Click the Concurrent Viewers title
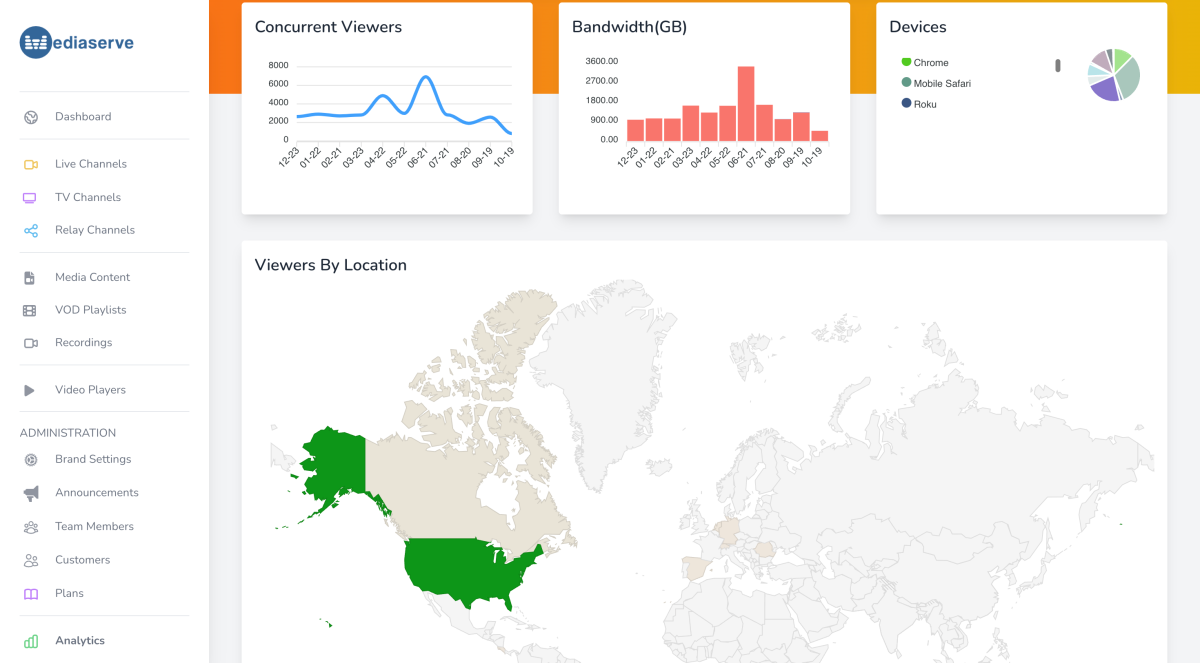Viewport: 1200px width, 663px height. (x=328, y=27)
